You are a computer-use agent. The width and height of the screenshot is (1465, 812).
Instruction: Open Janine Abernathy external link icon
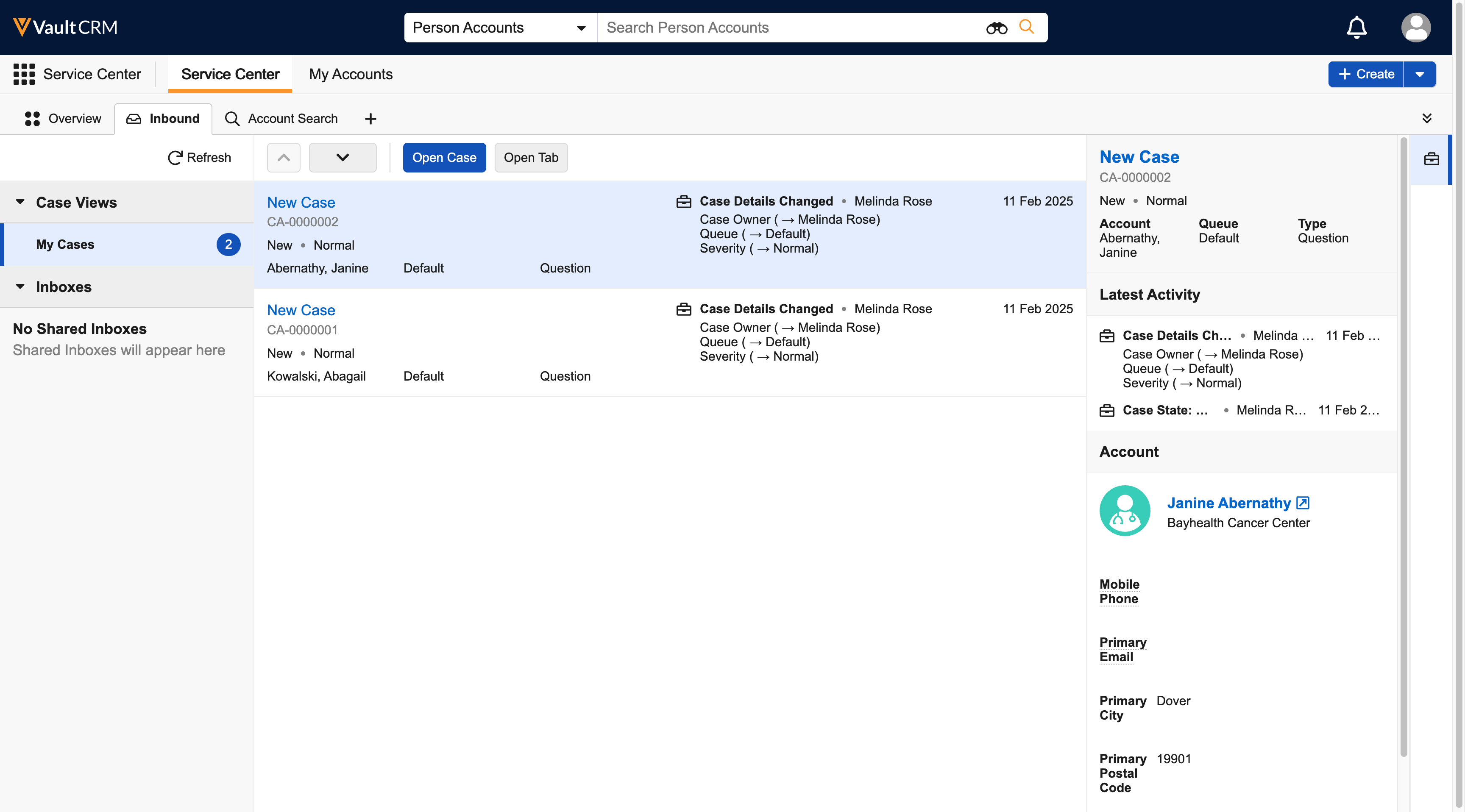1302,503
